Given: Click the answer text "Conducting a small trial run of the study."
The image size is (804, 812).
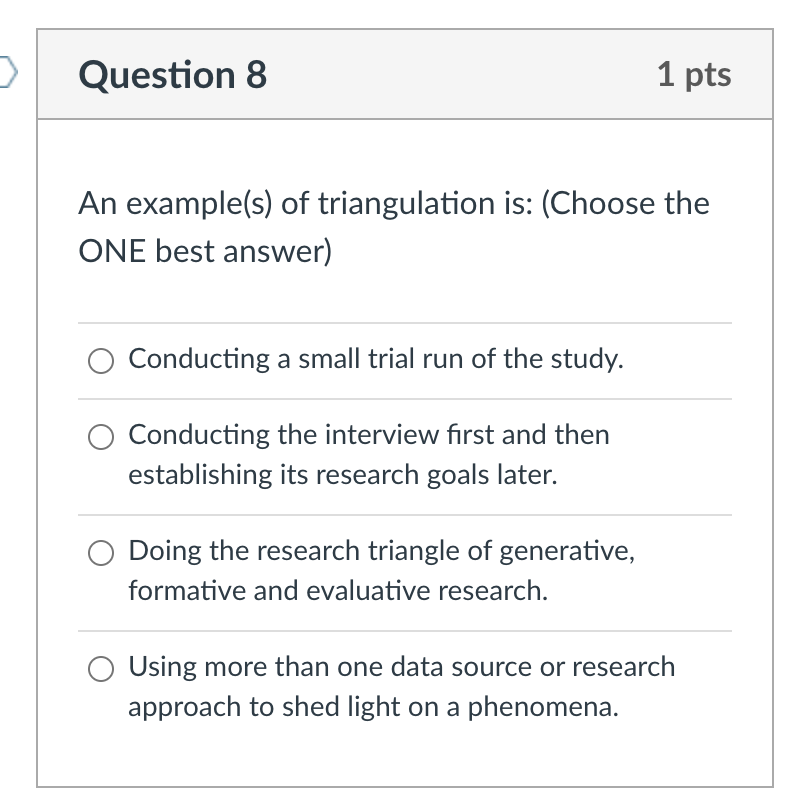Looking at the screenshot, I should click(x=376, y=358).
